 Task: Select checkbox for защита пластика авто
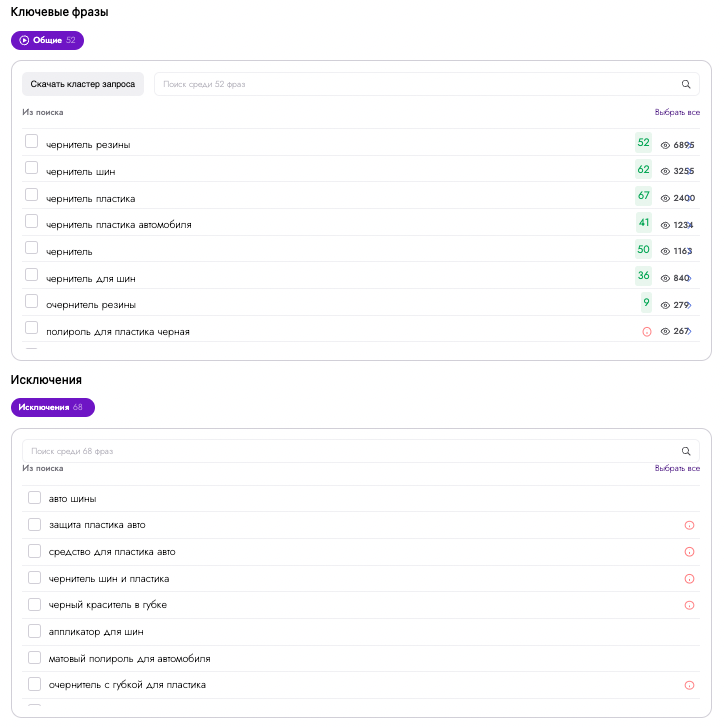(x=34, y=524)
